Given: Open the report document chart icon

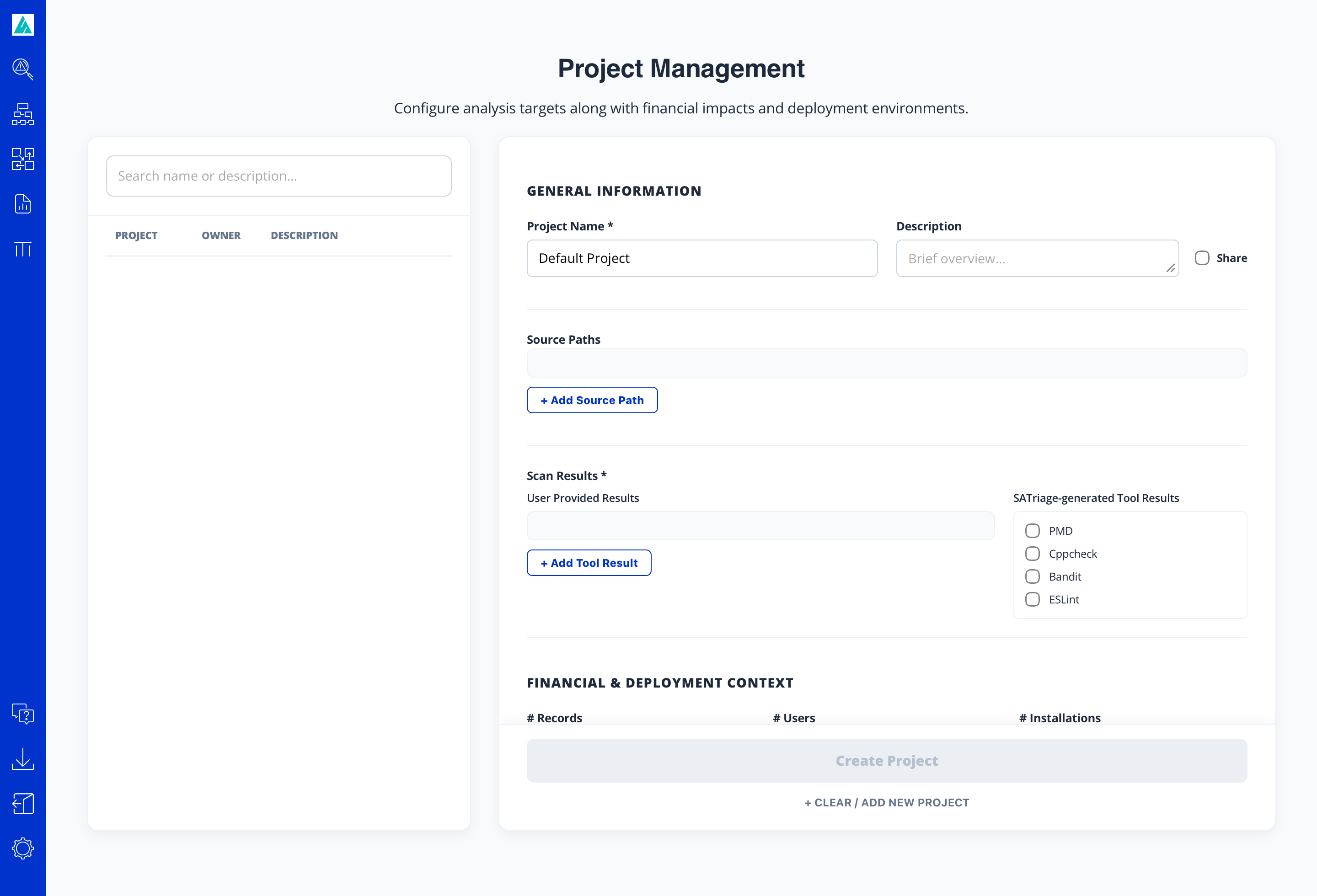Looking at the screenshot, I should 23,204.
